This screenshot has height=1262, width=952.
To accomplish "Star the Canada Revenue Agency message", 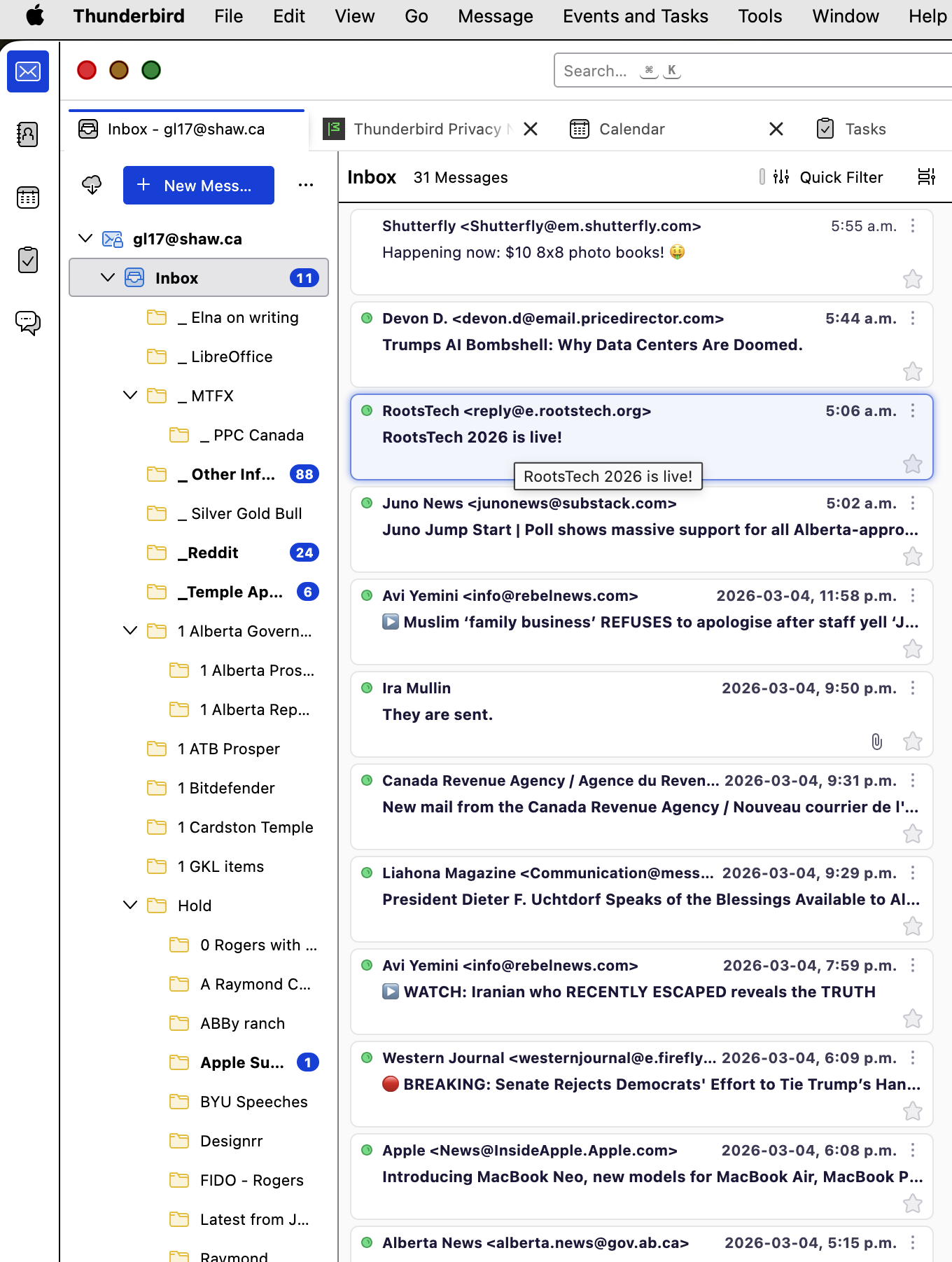I will (913, 833).
